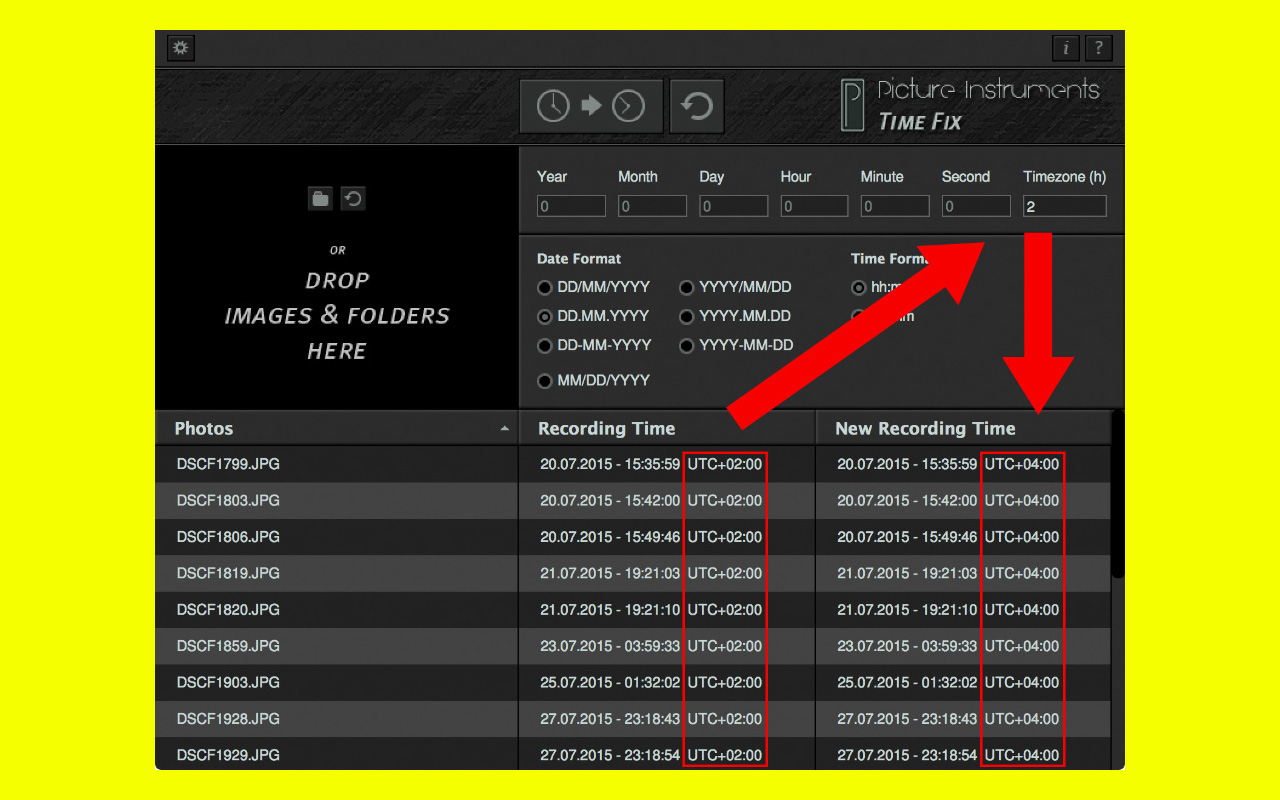Select the DSCF1799.JPG row
Viewport: 1280px width, 800px height.
[633, 464]
